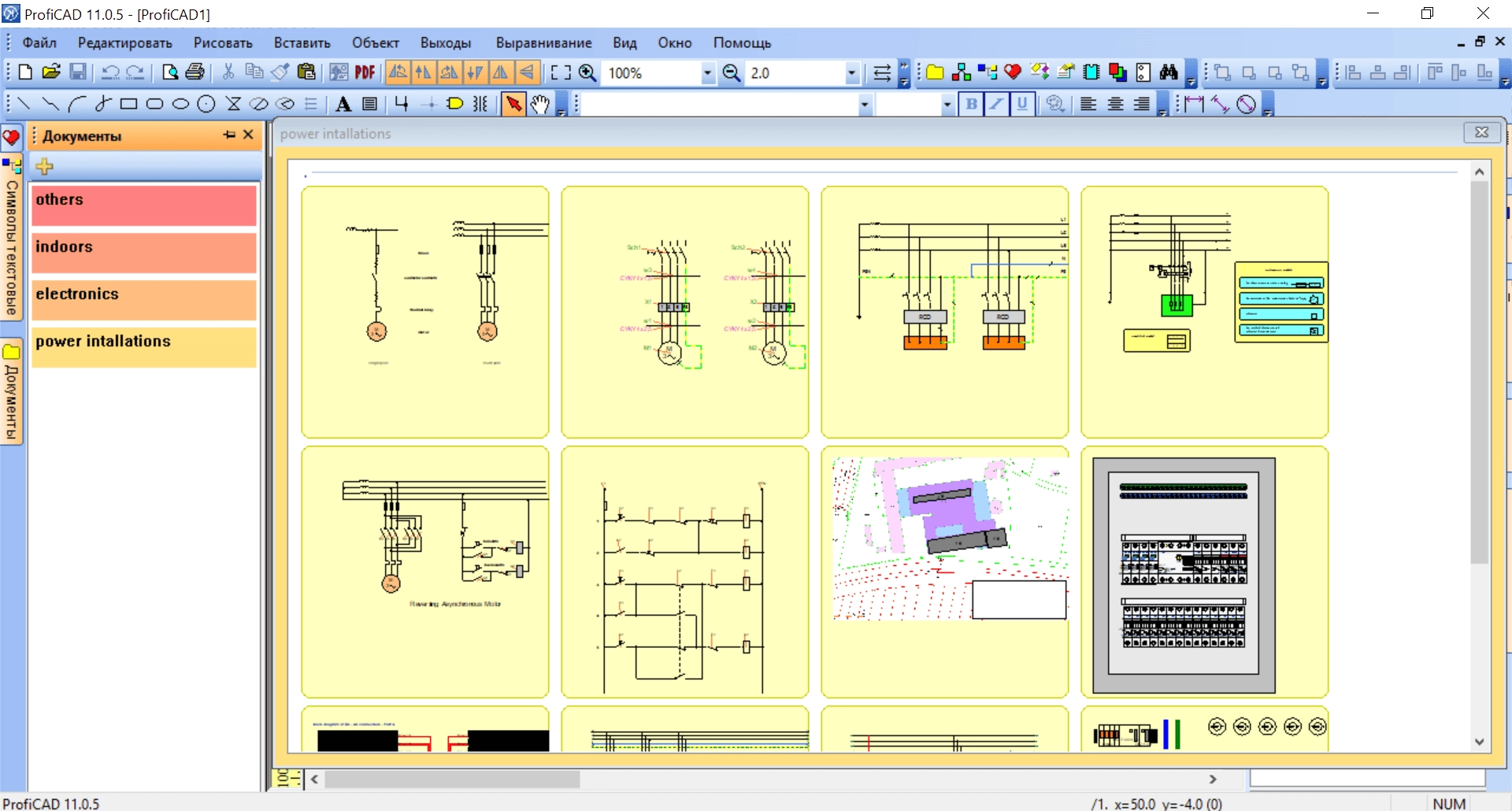Open the "others" documents category
This screenshot has width=1512, height=811.
(x=144, y=206)
